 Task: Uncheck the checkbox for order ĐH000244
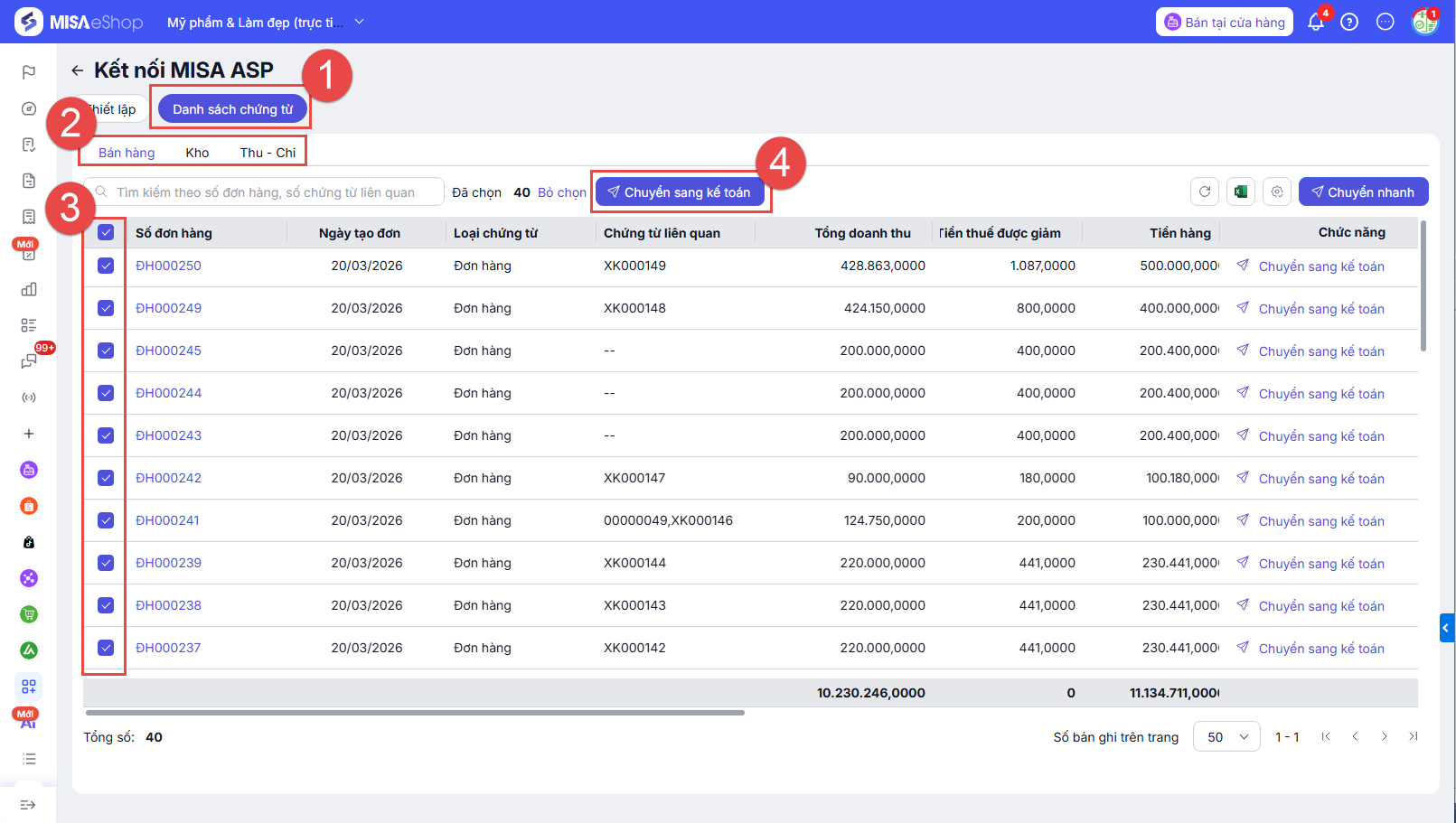(106, 393)
